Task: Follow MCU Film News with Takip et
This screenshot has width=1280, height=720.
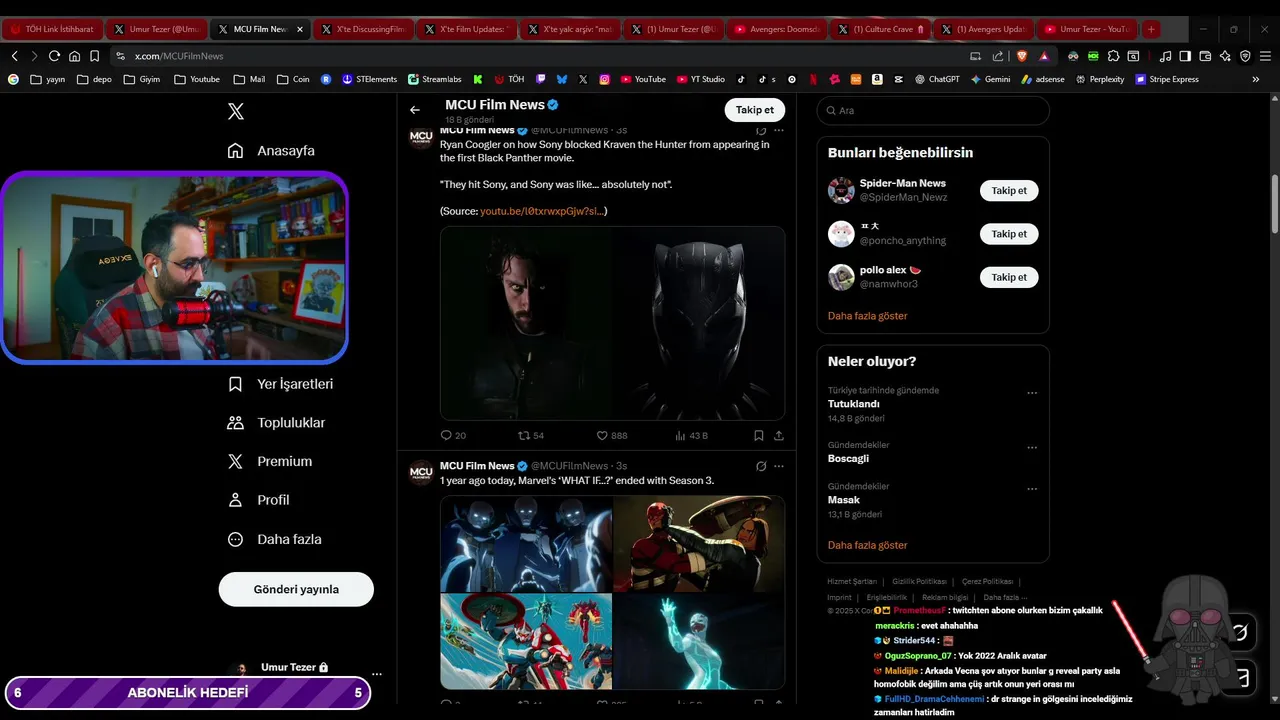Action: click(754, 110)
